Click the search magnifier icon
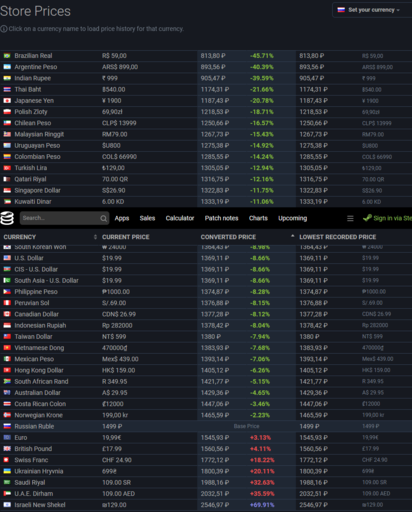The height and width of the screenshot is (512, 412). [x=104, y=218]
